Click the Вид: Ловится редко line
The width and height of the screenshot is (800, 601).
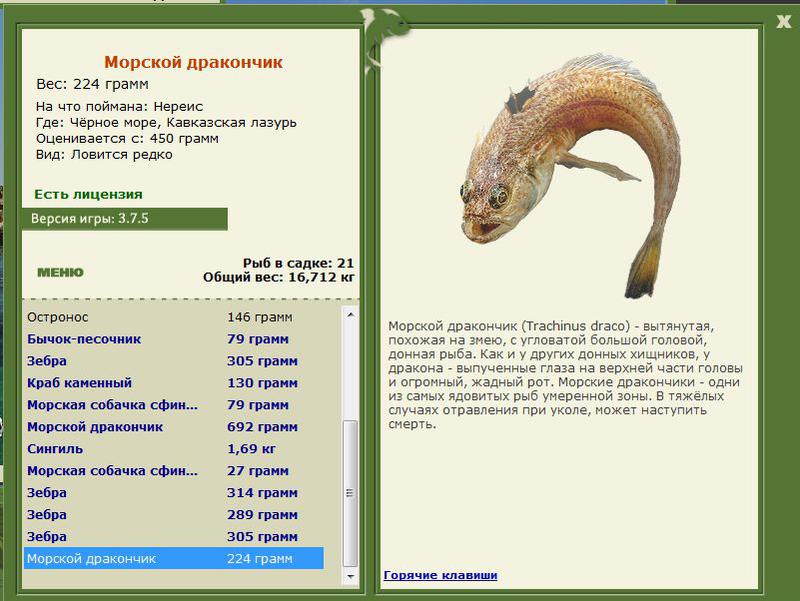pos(104,155)
